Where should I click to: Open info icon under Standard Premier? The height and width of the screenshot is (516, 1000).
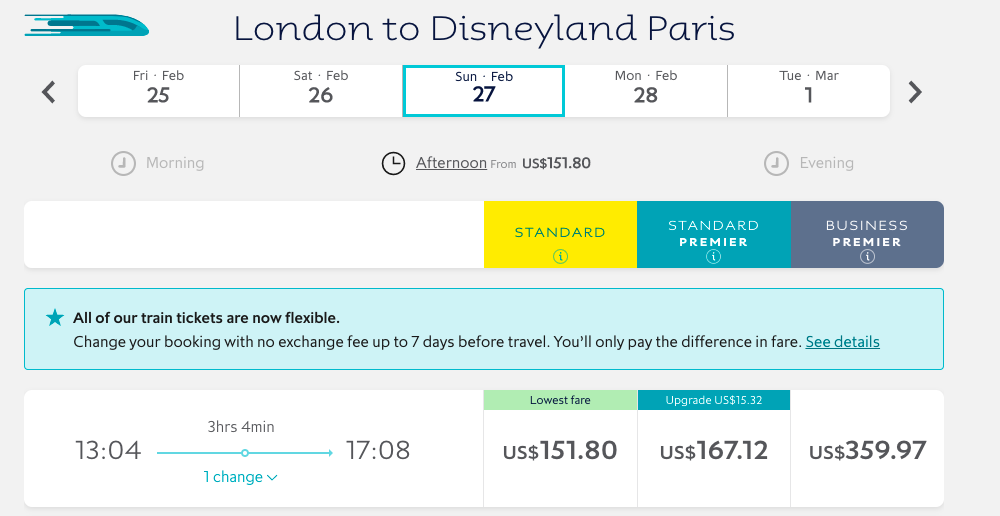(x=714, y=257)
